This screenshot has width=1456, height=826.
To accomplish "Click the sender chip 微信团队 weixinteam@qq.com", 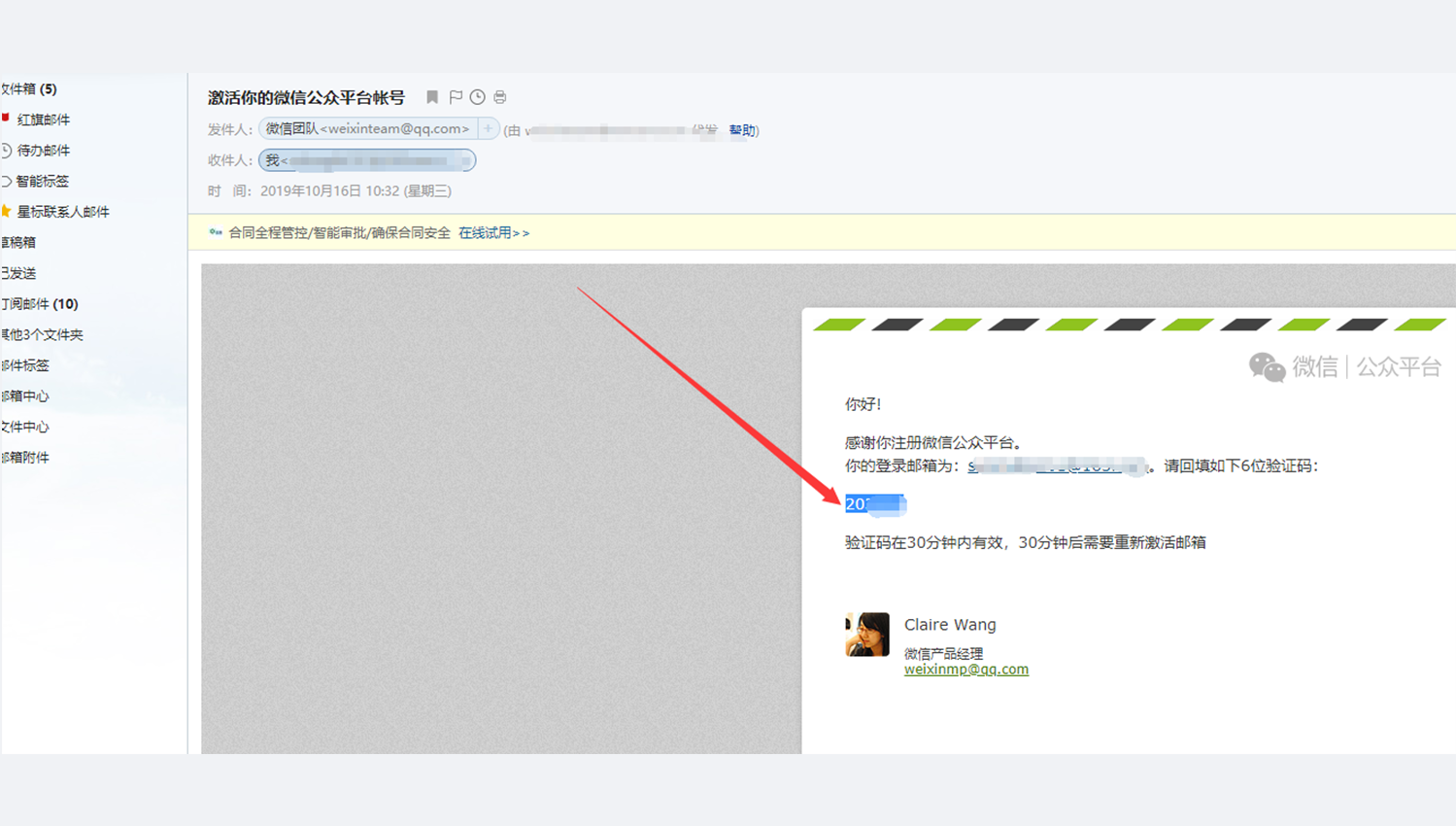I will click(367, 128).
